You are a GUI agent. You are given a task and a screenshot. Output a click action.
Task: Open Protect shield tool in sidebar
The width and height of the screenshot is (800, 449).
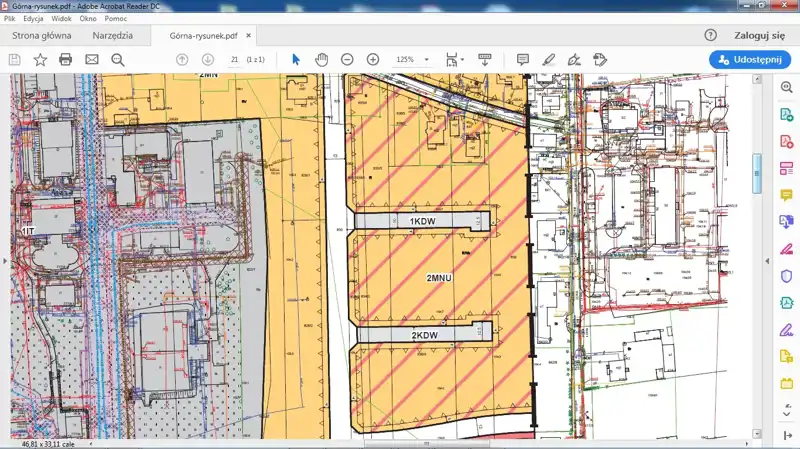click(786, 276)
